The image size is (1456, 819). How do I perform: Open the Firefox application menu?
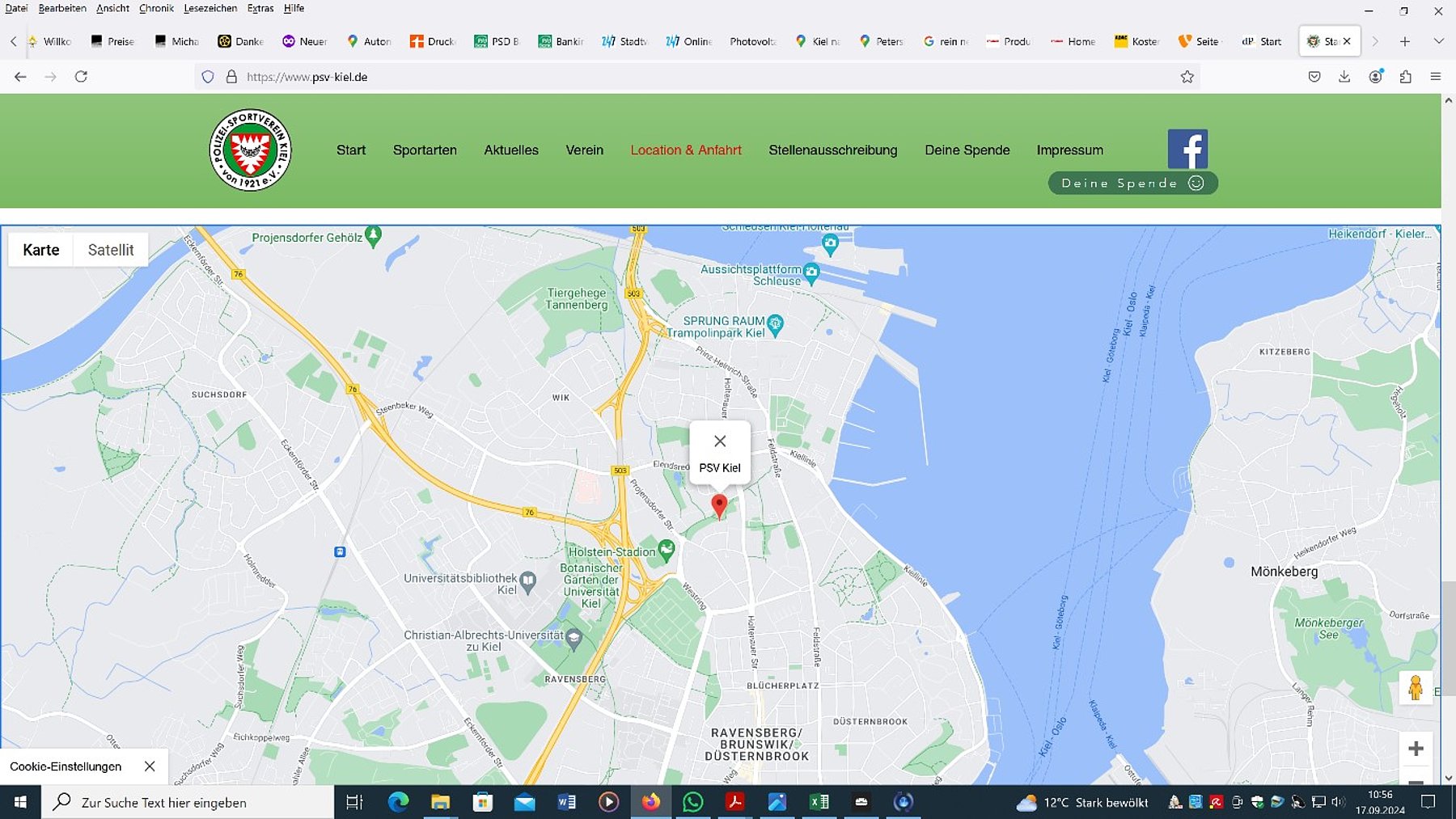(1436, 77)
